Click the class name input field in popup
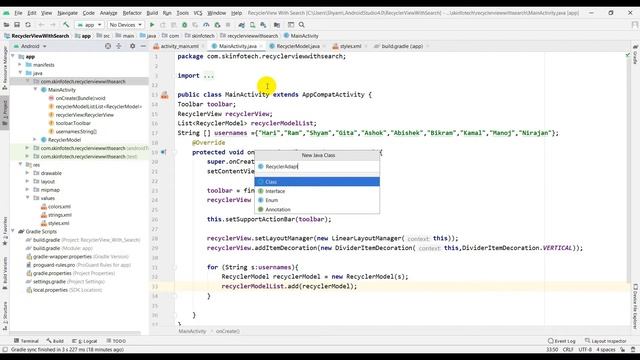The height and width of the screenshot is (360, 640). [x=317, y=167]
